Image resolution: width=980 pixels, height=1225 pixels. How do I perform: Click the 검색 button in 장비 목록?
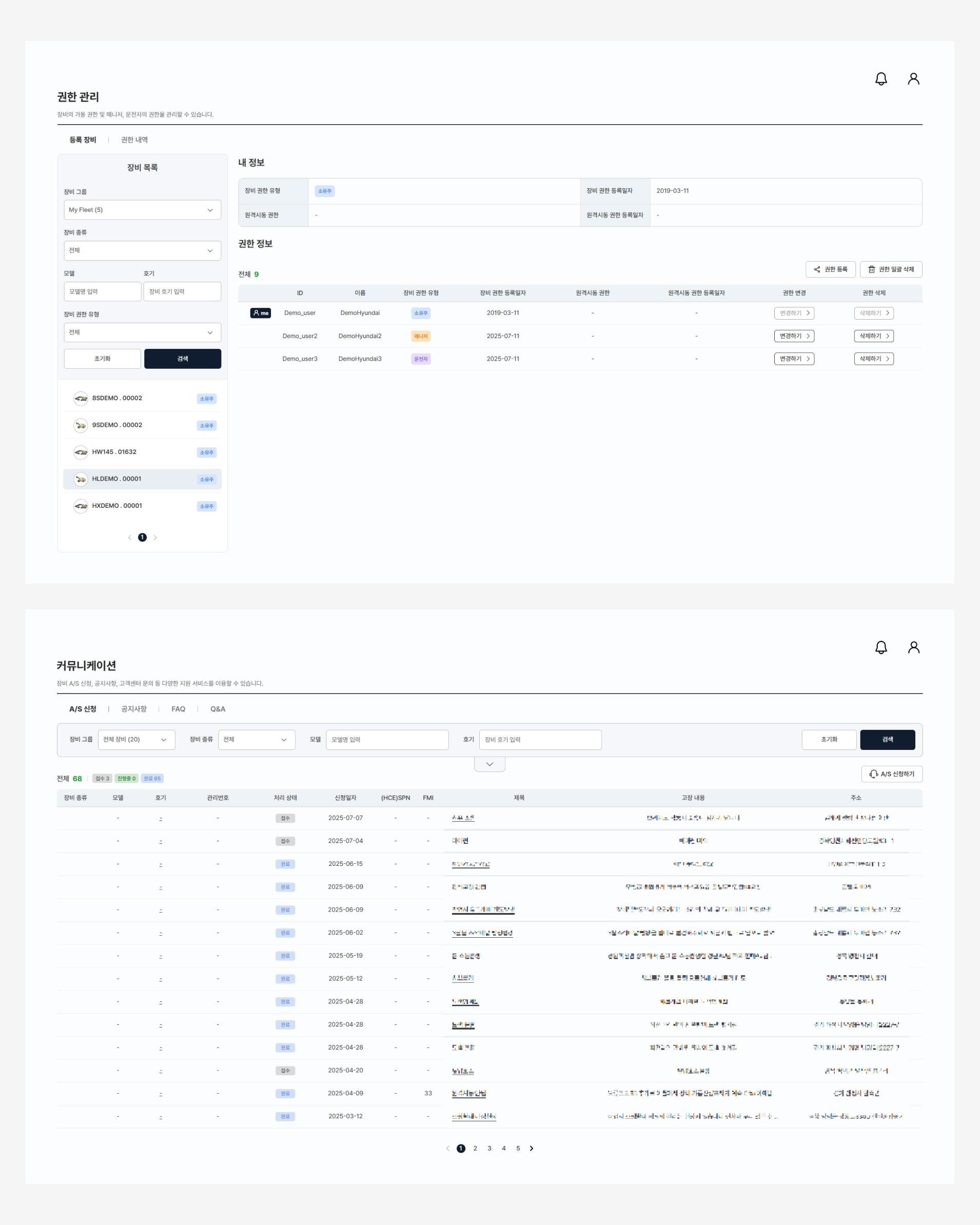point(183,359)
